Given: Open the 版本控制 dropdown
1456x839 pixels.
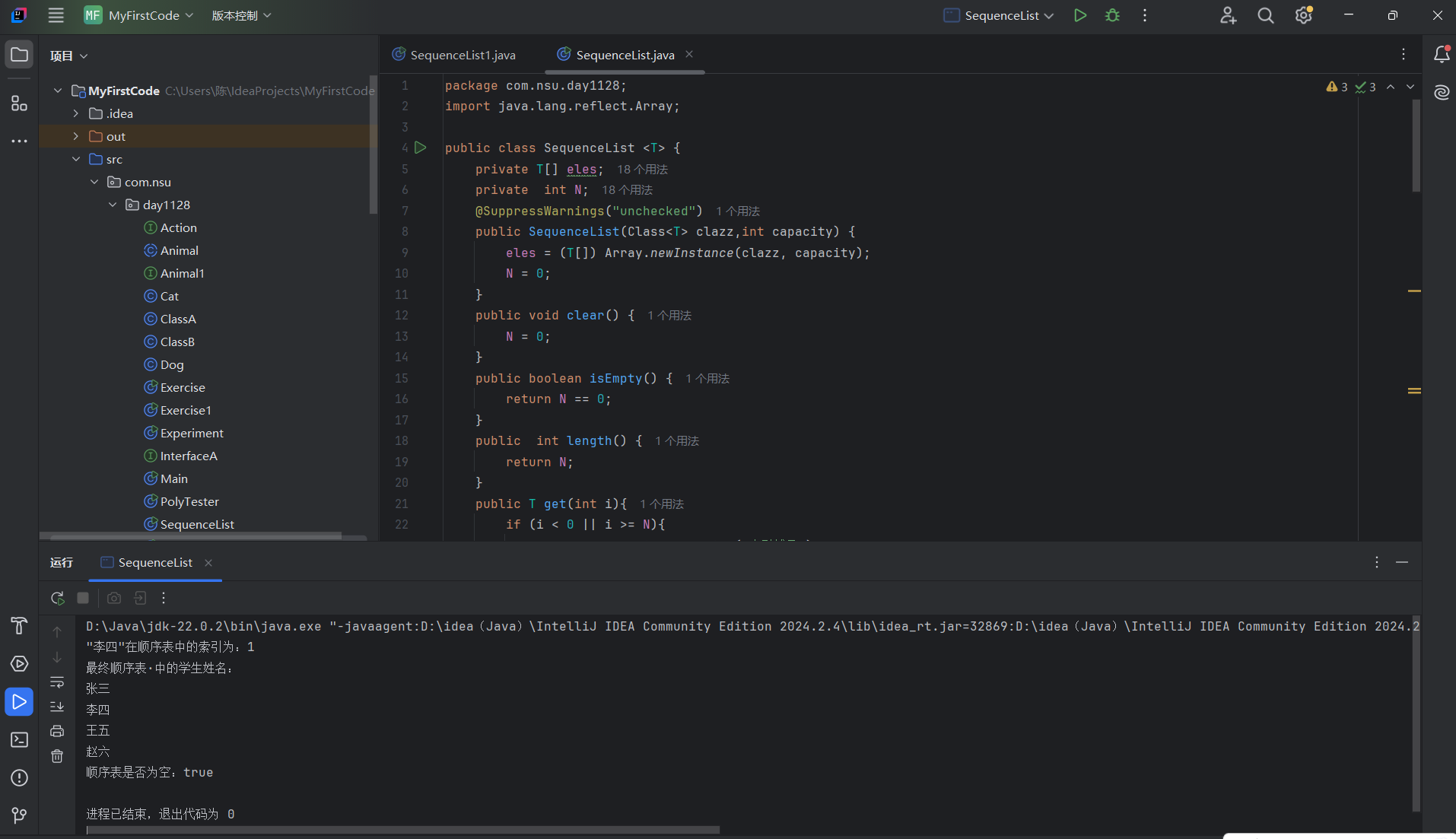Looking at the screenshot, I should pos(241,15).
